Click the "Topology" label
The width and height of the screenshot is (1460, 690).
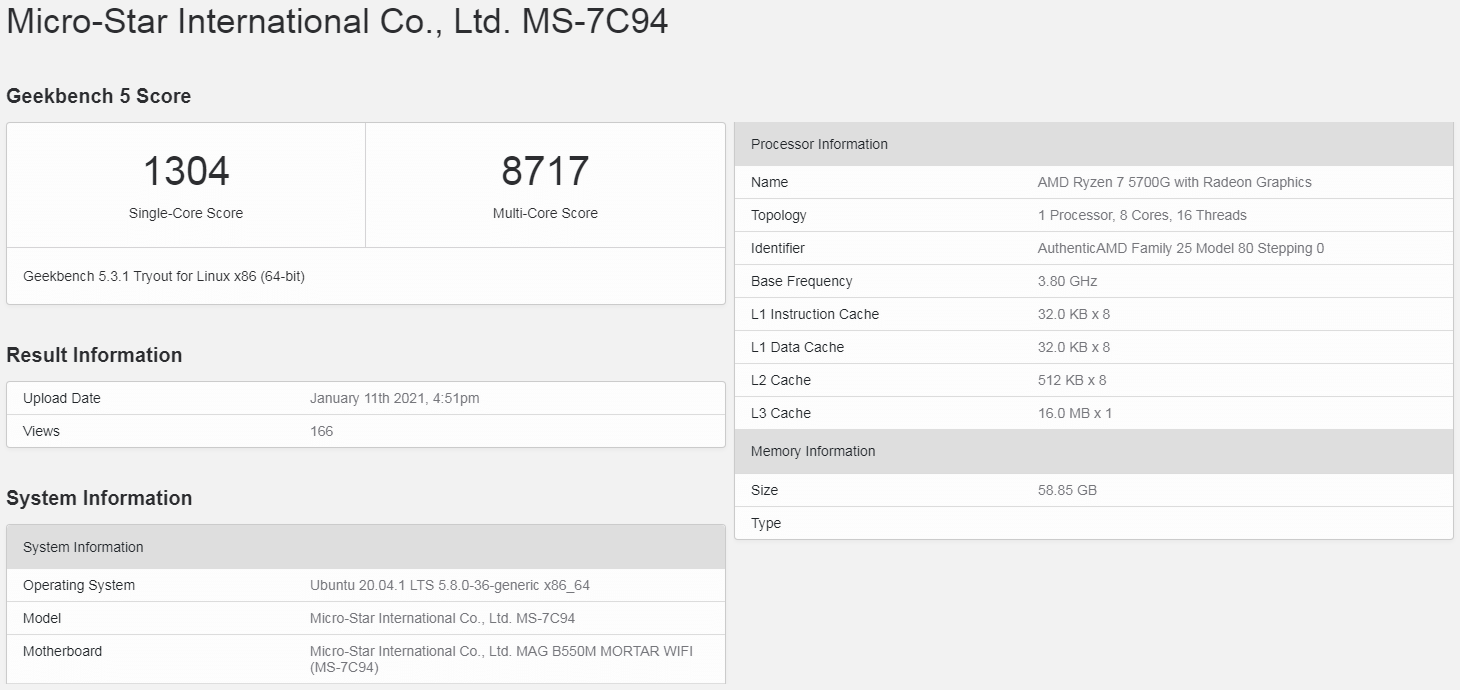click(778, 215)
